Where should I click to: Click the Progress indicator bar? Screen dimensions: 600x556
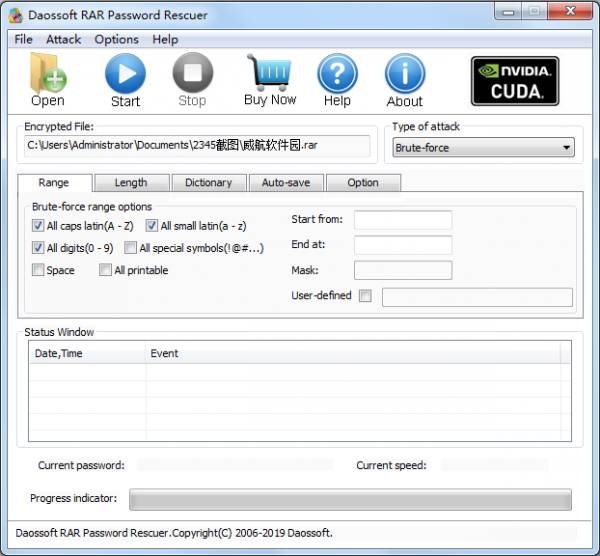(350, 499)
